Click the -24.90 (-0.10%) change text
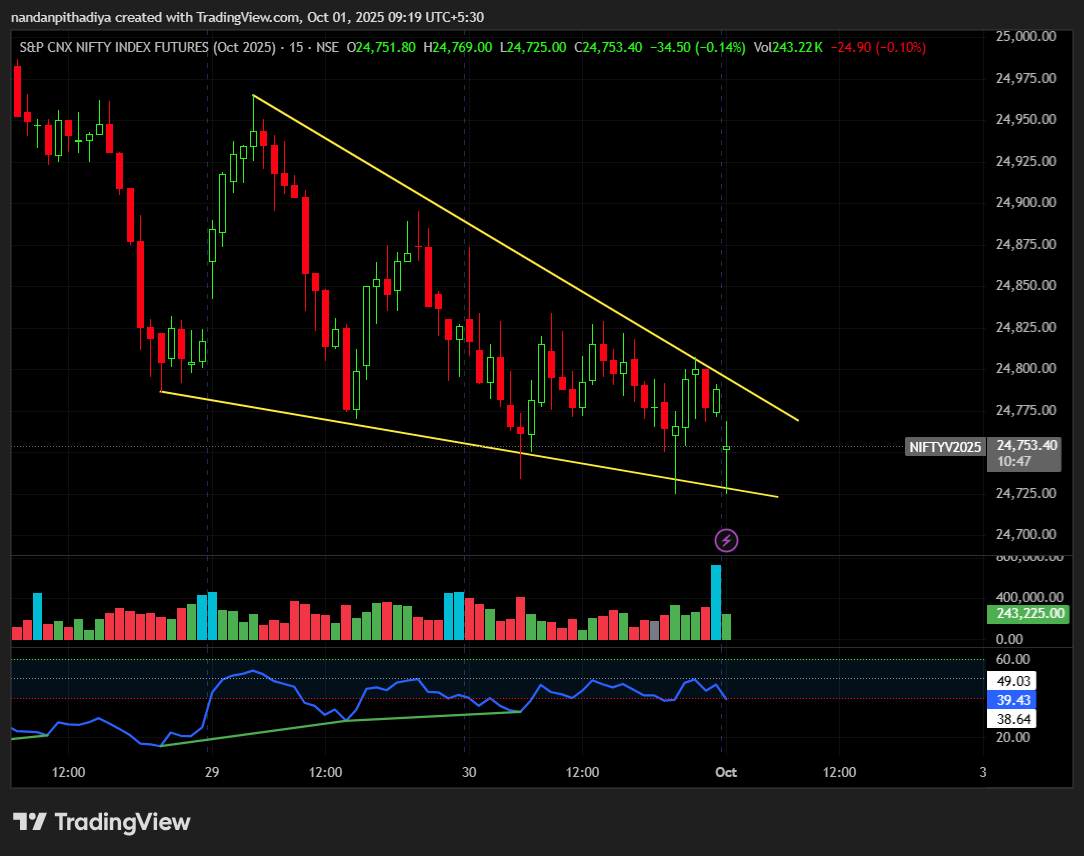Image resolution: width=1084 pixels, height=856 pixels. pyautogui.click(x=878, y=47)
